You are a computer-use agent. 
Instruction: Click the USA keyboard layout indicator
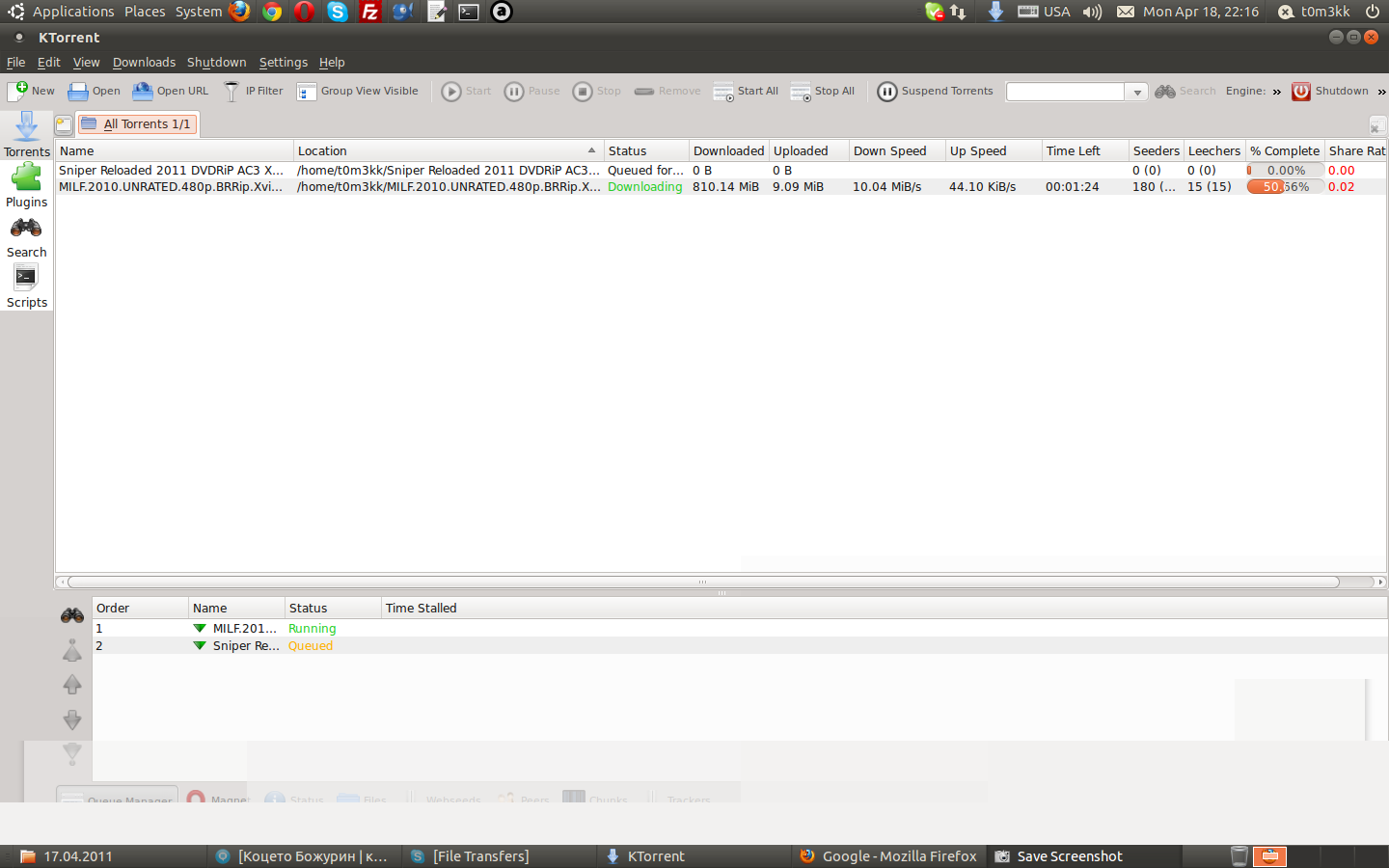coord(1044,12)
